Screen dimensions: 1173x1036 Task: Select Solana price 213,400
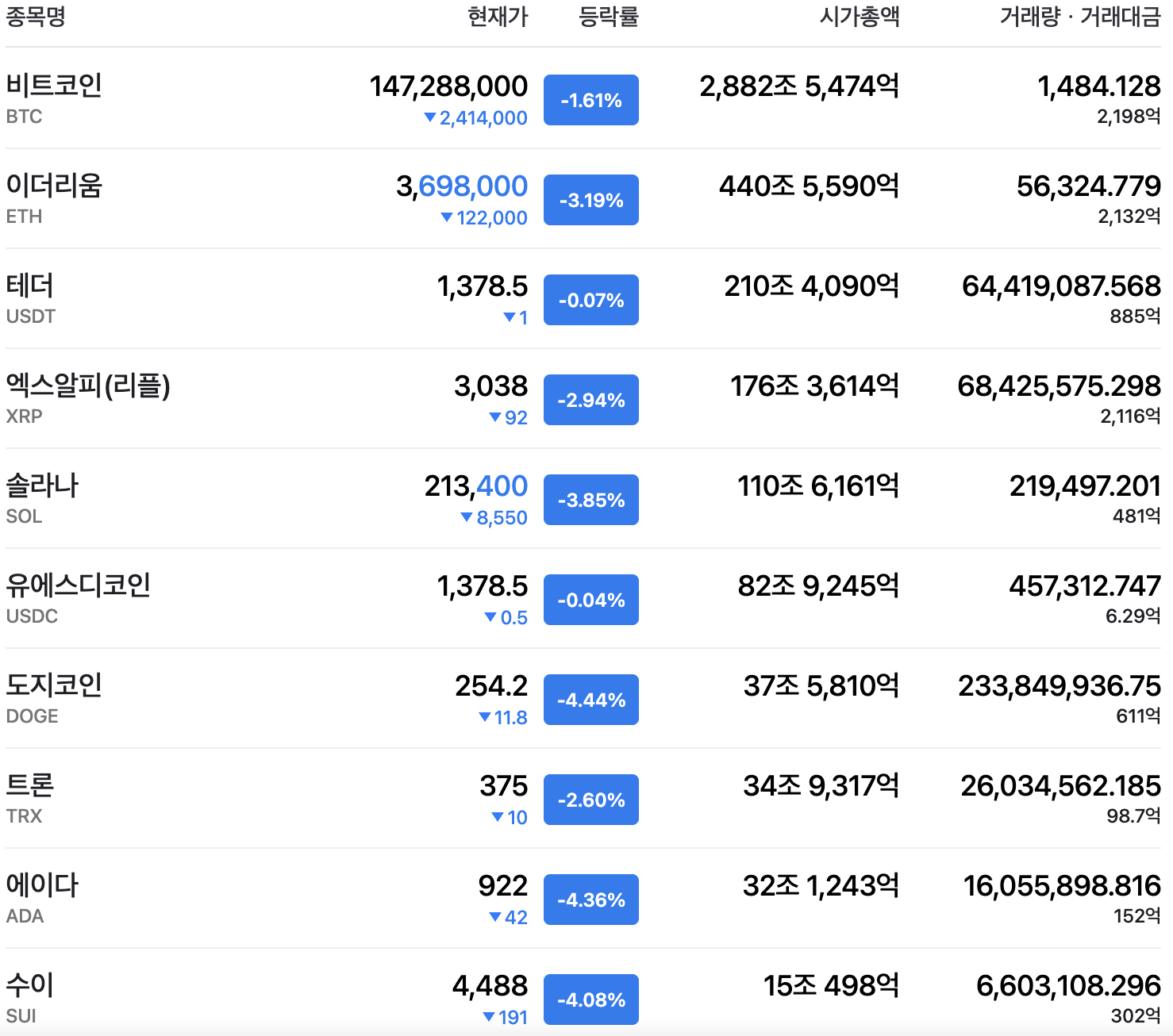pyautogui.click(x=476, y=485)
